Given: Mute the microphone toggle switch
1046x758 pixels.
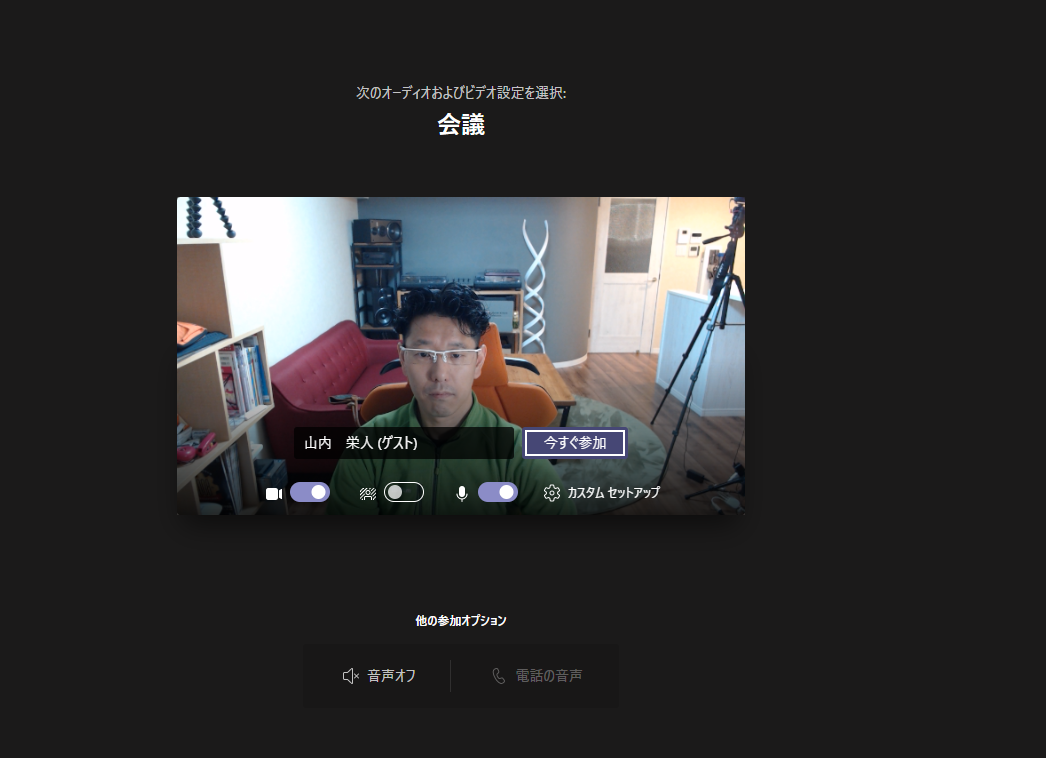Looking at the screenshot, I should click(x=498, y=492).
